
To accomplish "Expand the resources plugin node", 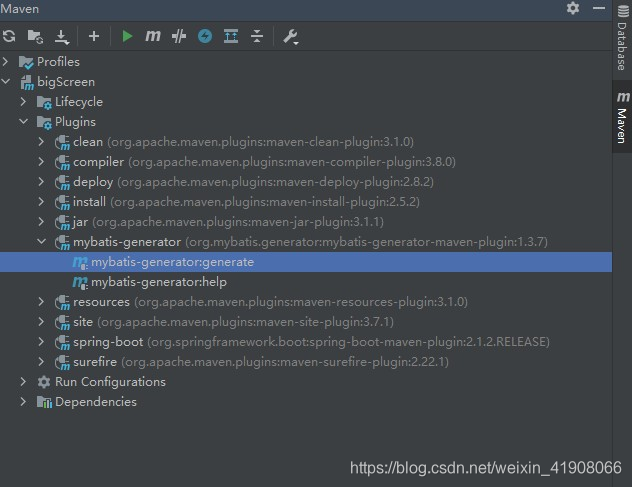I will [41, 302].
